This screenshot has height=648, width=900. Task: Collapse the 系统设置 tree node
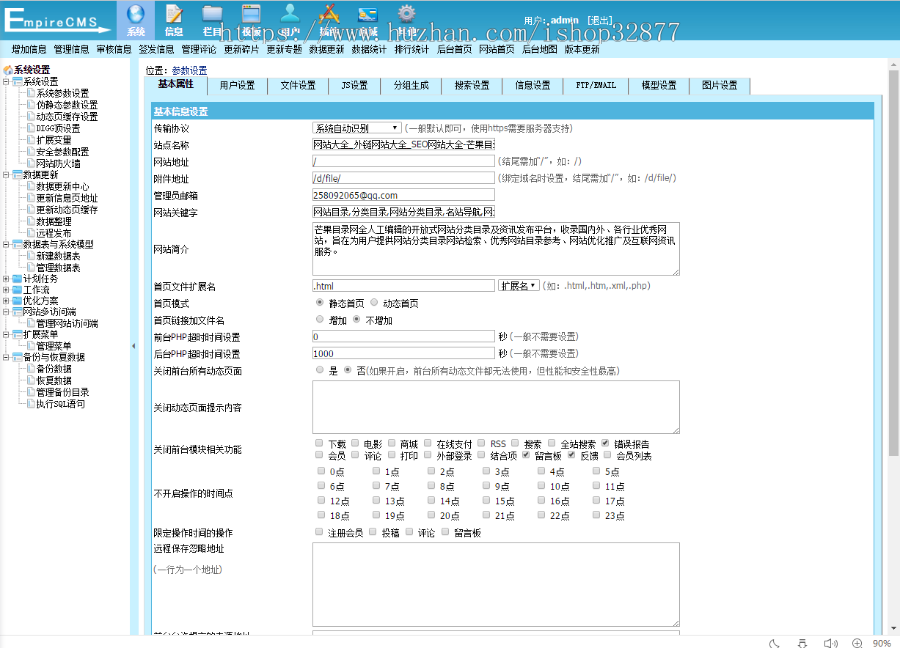click(x=6, y=82)
